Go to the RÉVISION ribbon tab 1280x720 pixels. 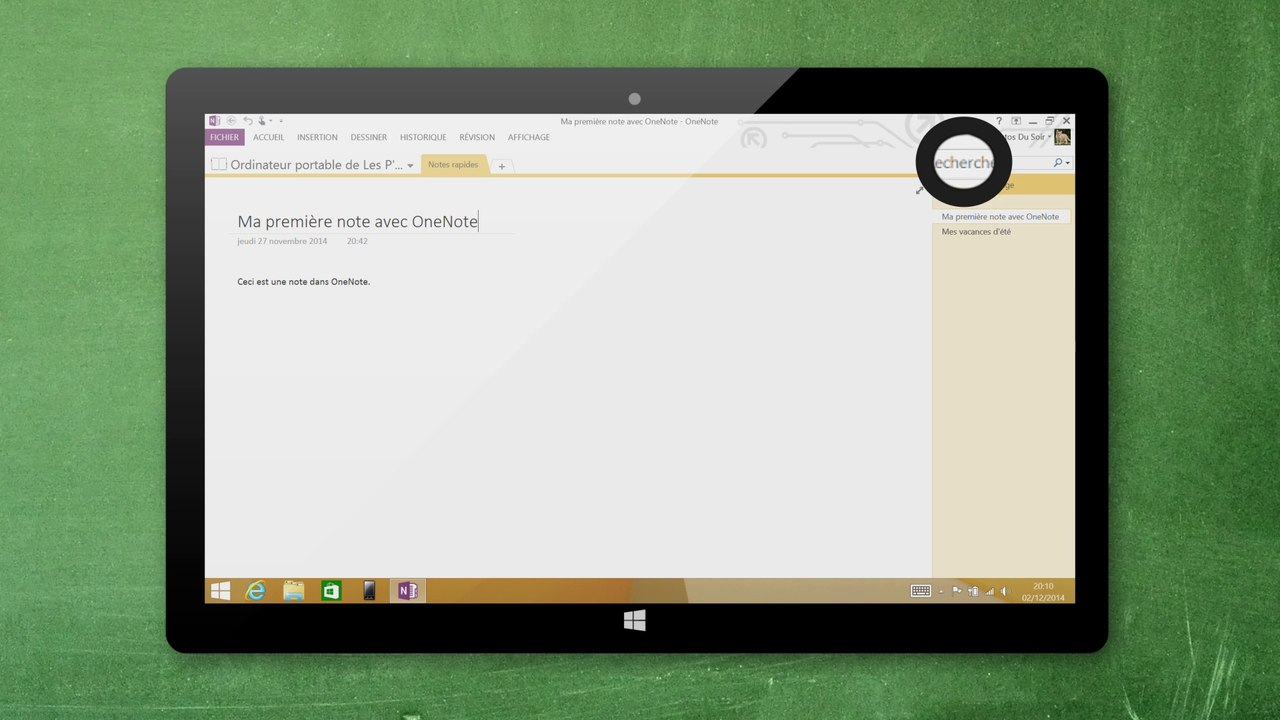pos(477,138)
